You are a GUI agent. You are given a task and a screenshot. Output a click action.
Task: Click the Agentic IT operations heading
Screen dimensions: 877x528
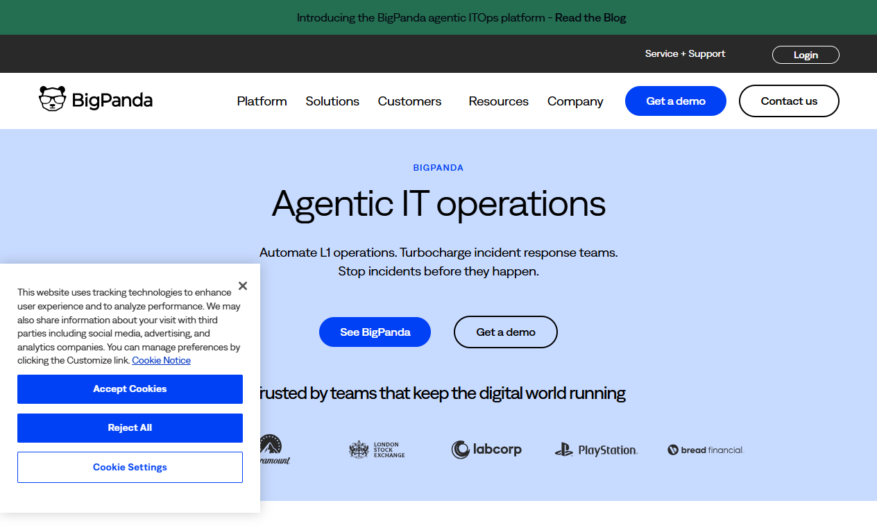tap(438, 204)
